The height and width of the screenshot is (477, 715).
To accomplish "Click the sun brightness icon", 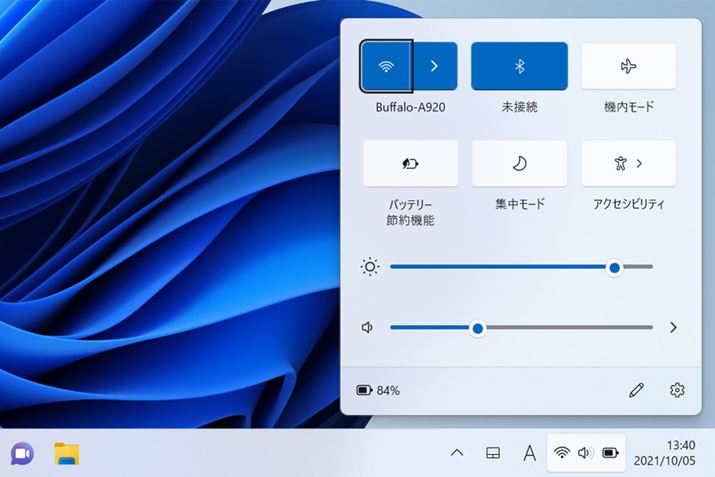I will [x=370, y=267].
